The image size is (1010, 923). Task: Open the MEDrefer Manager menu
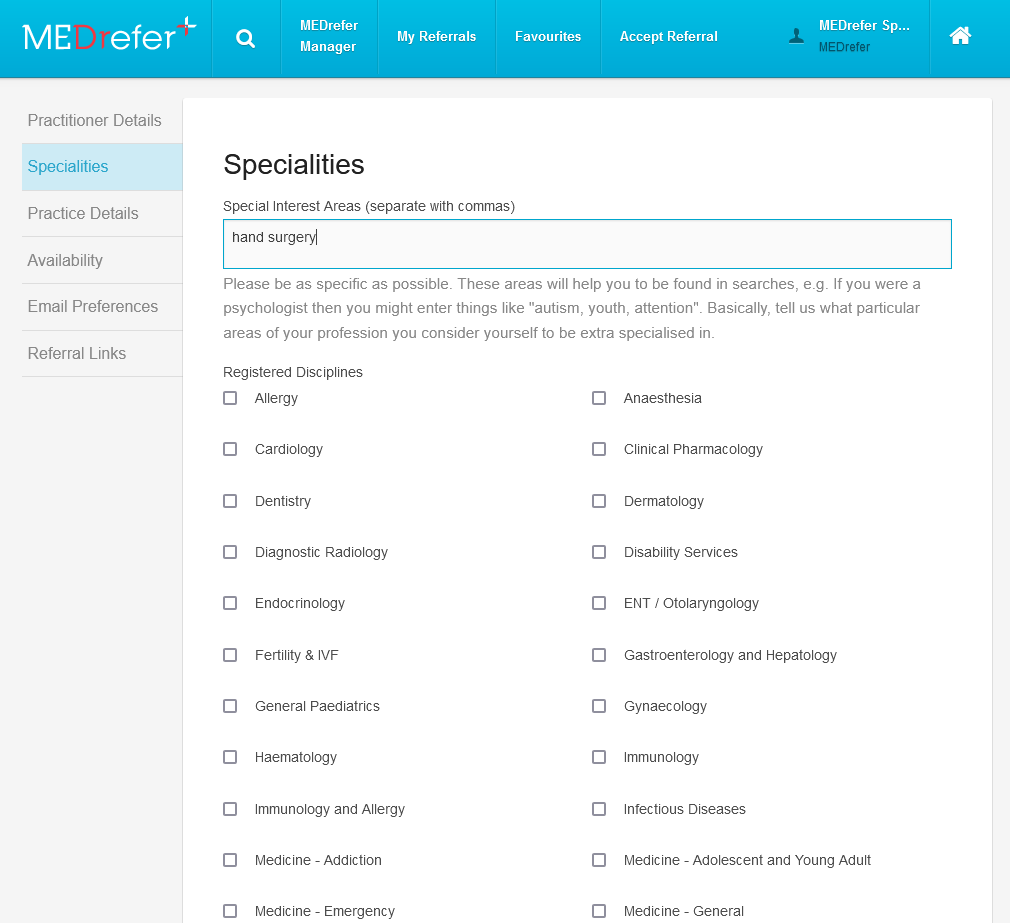coord(328,36)
